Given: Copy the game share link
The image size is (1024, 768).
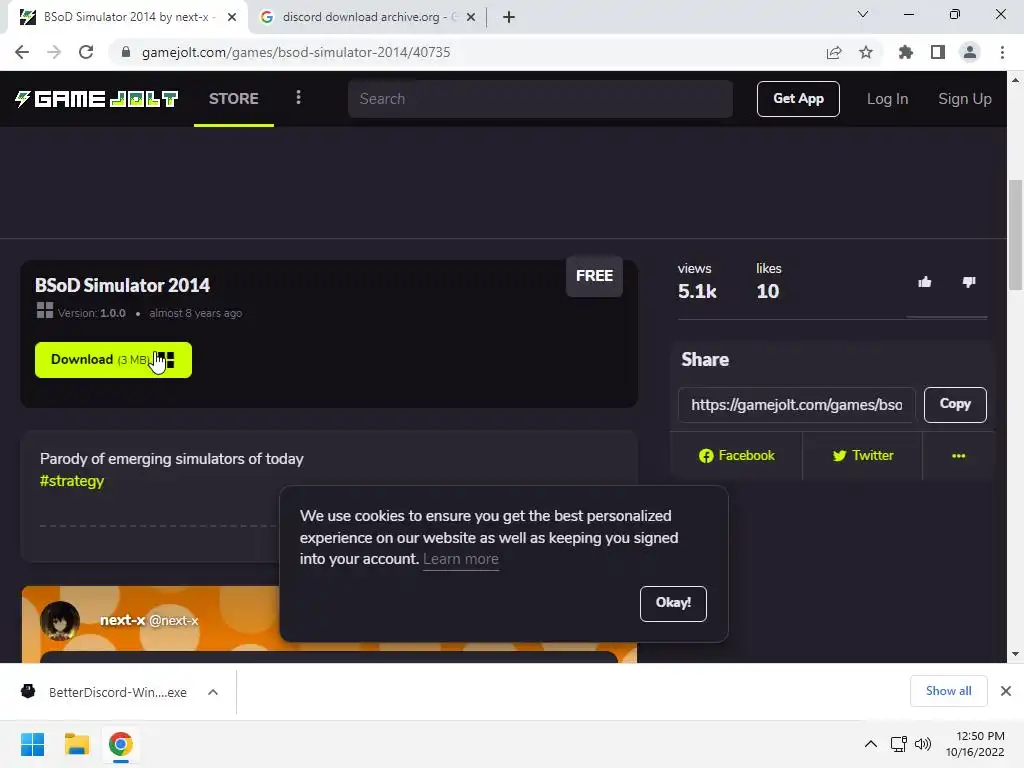Looking at the screenshot, I should 955,404.
